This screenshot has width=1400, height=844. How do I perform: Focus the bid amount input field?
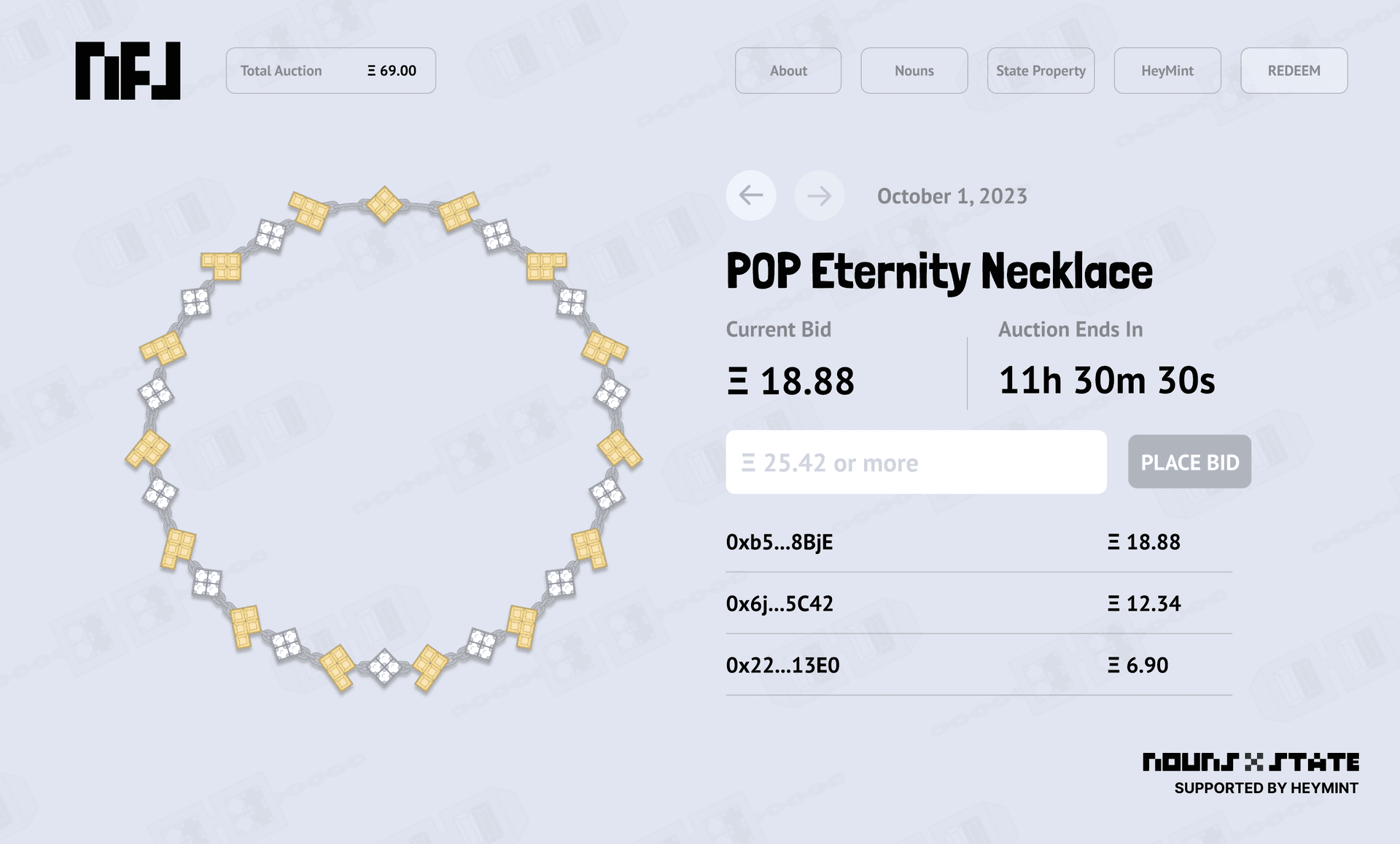point(916,462)
